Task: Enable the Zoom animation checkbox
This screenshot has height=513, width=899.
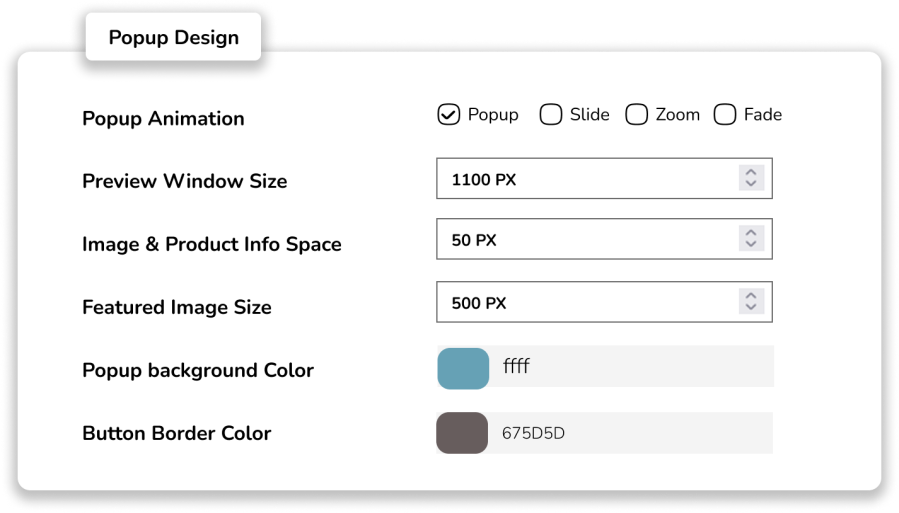Action: (x=637, y=115)
